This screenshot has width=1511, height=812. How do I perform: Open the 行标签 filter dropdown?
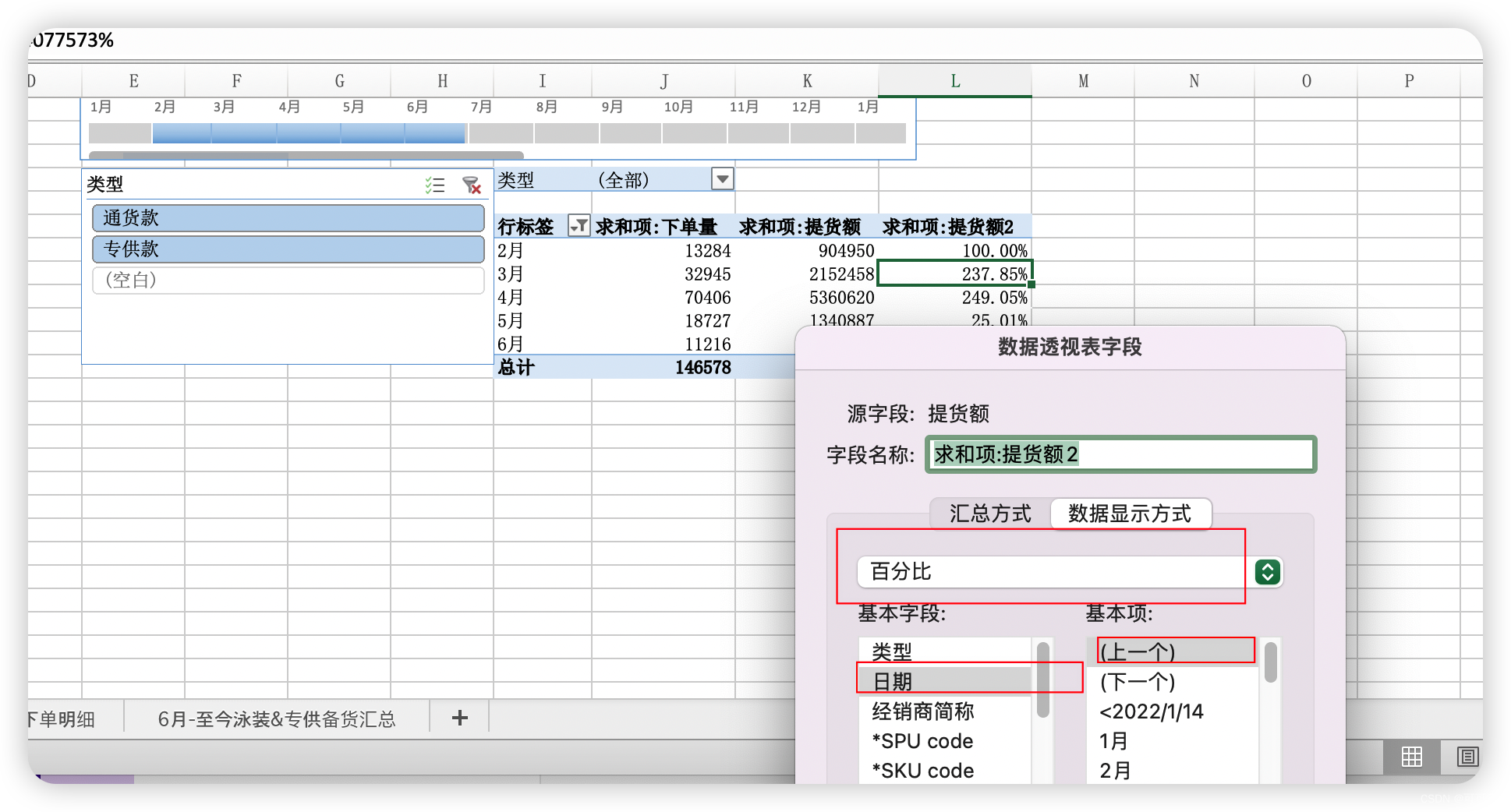coord(579,226)
